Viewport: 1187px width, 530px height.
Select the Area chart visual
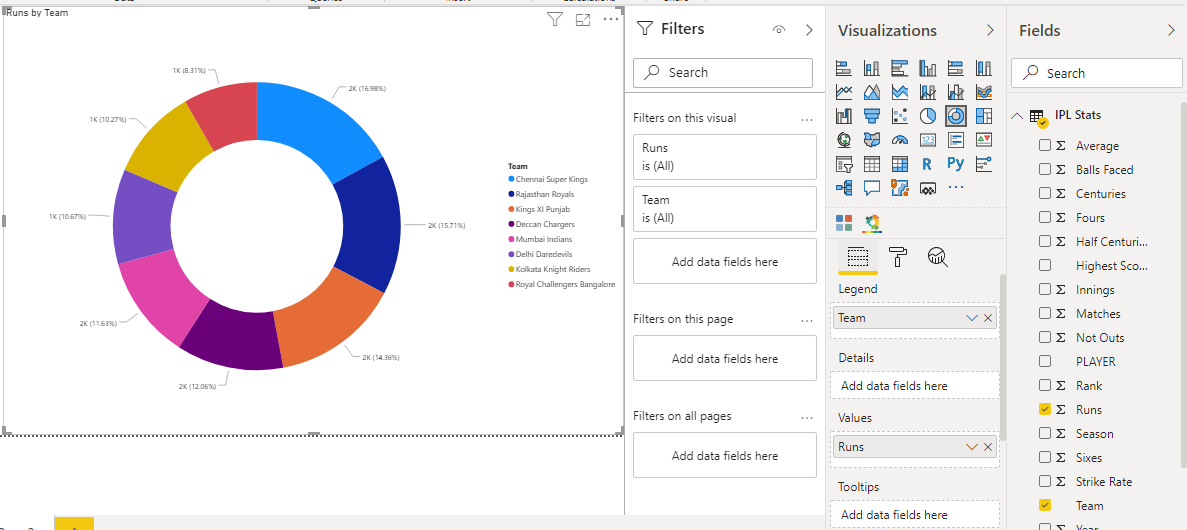(872, 92)
